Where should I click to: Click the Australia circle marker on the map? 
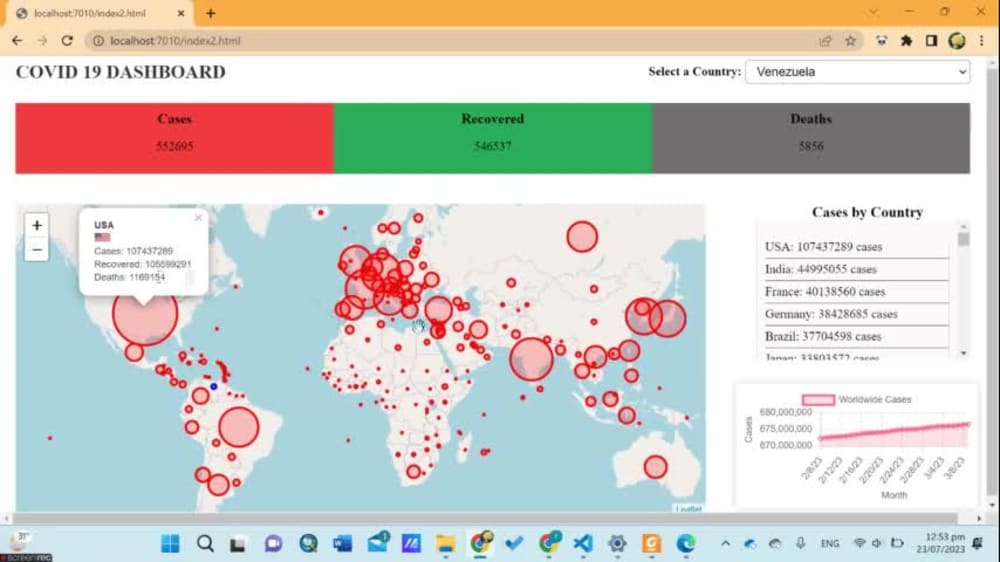pos(655,467)
